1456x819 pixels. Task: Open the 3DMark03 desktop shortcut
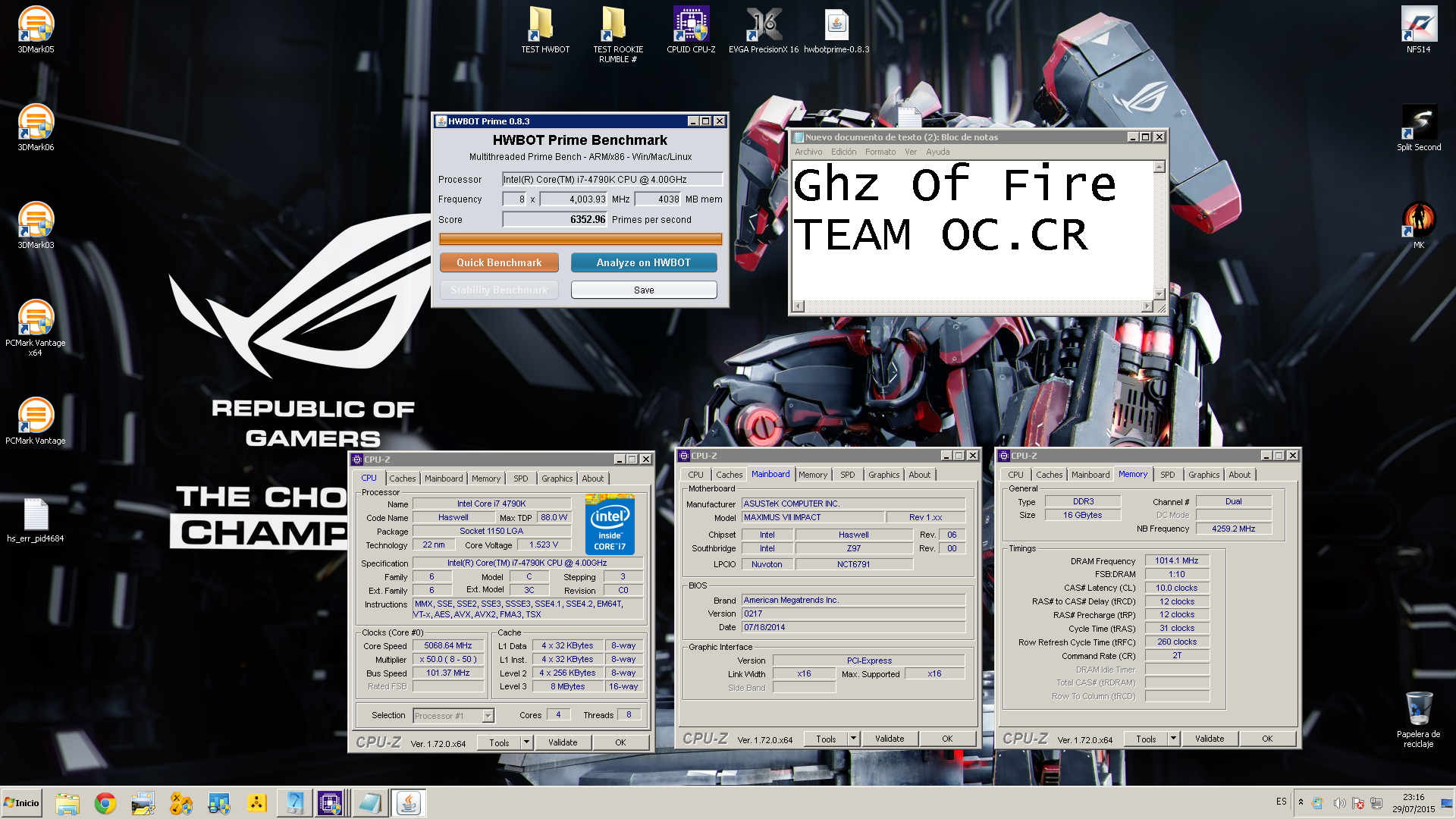(36, 224)
